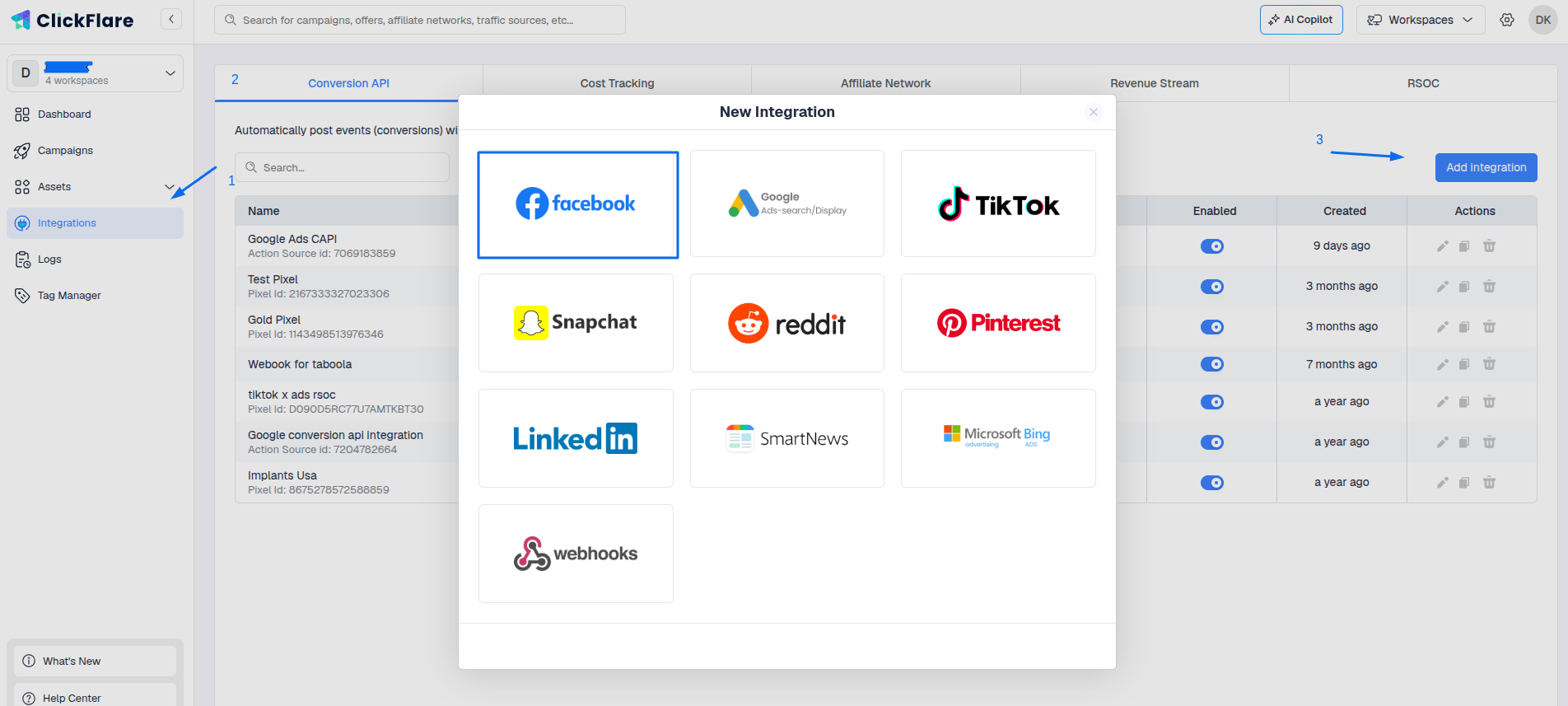Toggle Enabled for Gold Pixel row
This screenshot has height=706, width=1568.
coord(1212,327)
